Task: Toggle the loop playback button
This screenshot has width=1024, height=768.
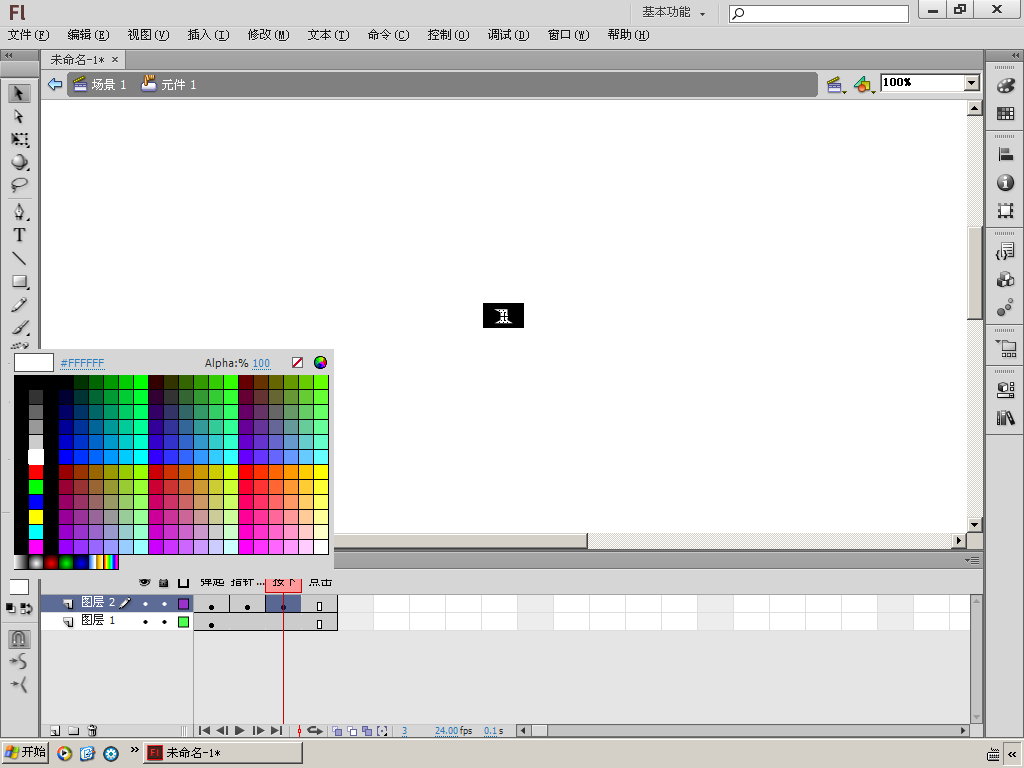Action: [x=315, y=731]
